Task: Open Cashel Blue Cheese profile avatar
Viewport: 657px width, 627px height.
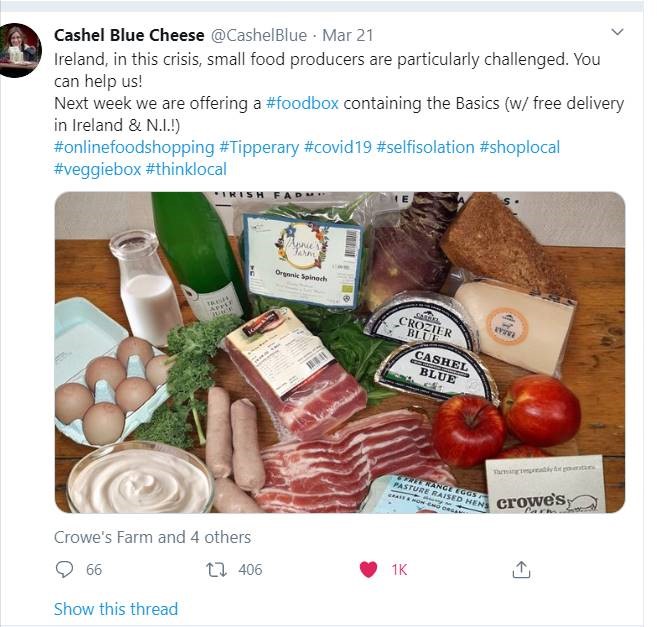Action: (19, 50)
